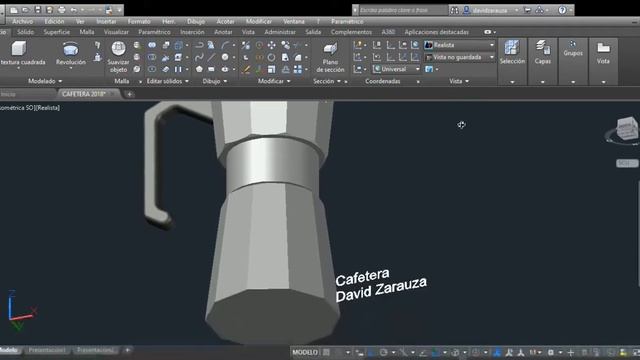Viewport: 640px width, 360px height.
Task: Open the Vista panel button with folder icon
Action: 603,61
